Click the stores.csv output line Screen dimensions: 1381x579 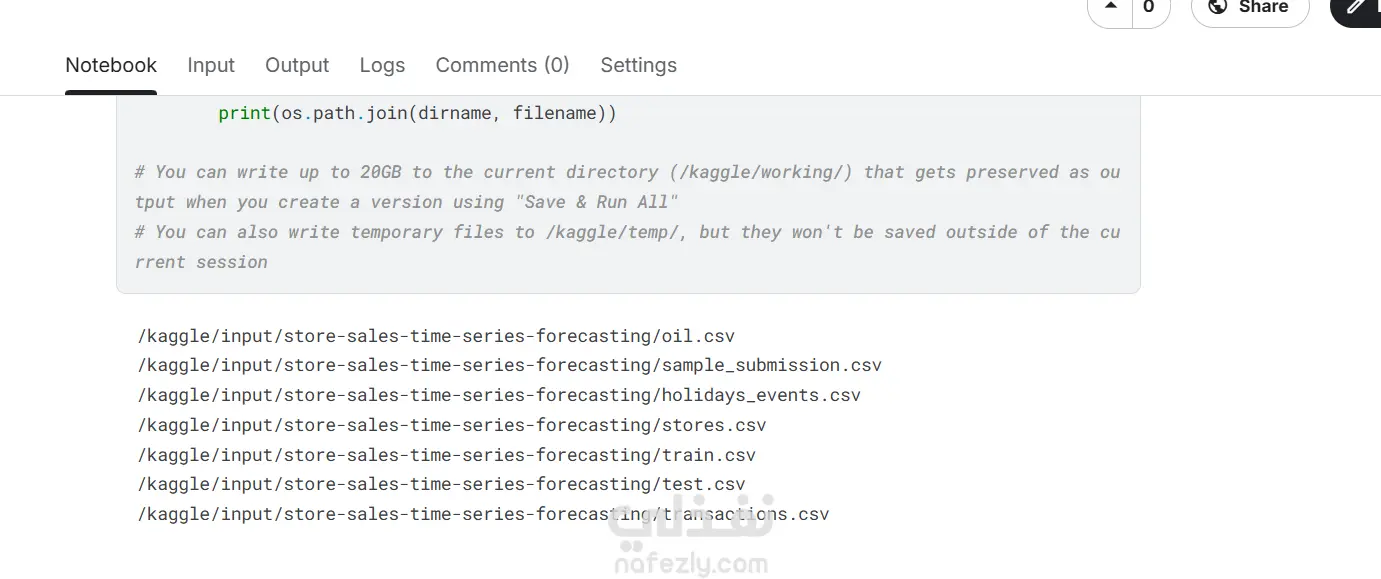point(451,425)
